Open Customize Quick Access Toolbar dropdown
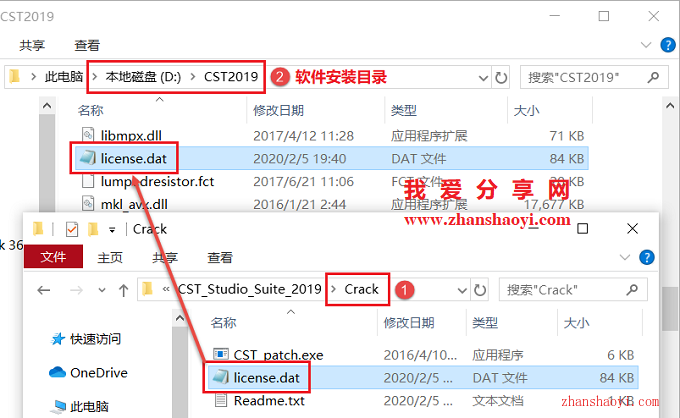The width and height of the screenshot is (680, 418). [112, 230]
